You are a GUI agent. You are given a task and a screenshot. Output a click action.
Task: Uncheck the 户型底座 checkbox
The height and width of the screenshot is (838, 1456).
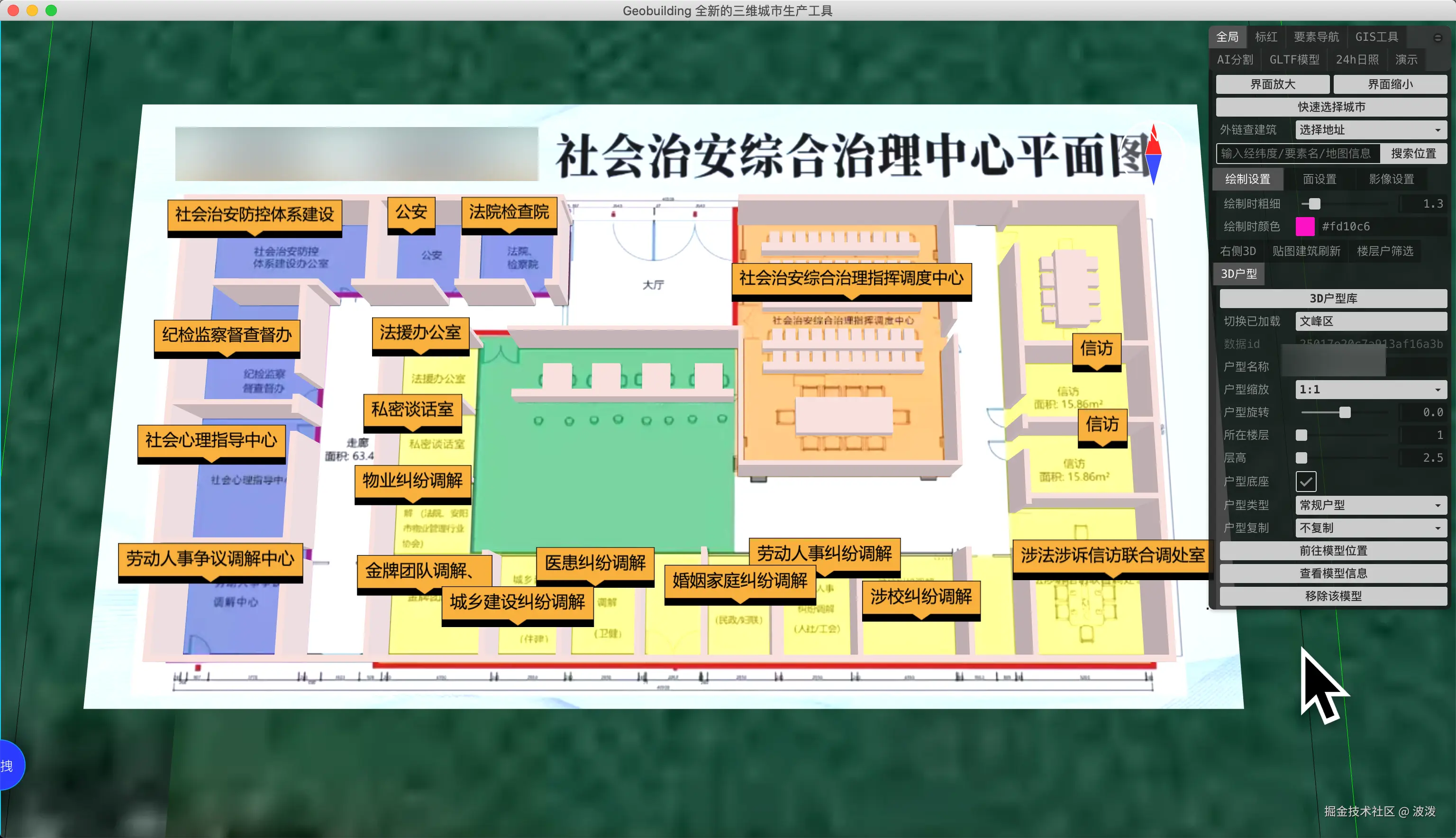(x=1305, y=481)
